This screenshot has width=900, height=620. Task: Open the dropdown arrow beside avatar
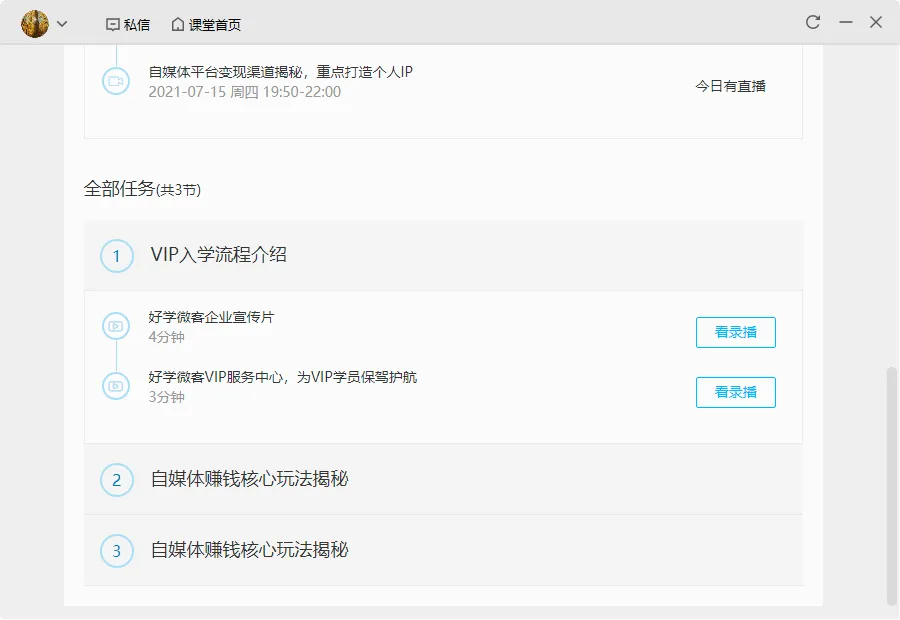pos(62,24)
